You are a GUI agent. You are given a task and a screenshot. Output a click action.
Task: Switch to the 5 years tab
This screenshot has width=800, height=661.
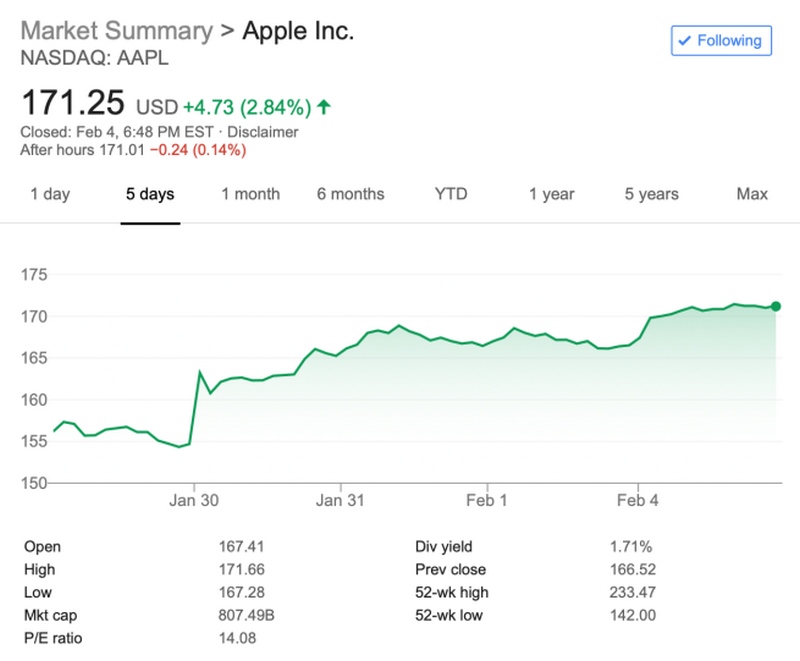pos(651,194)
